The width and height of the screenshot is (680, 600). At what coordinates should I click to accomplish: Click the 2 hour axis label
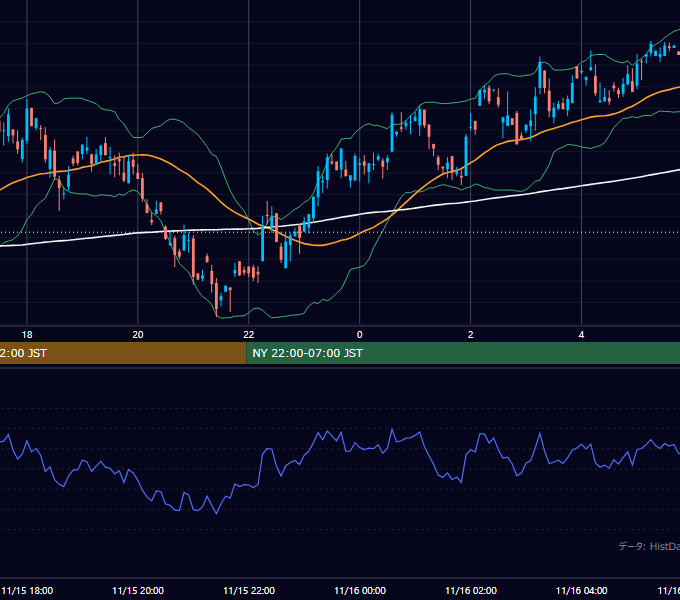click(471, 334)
